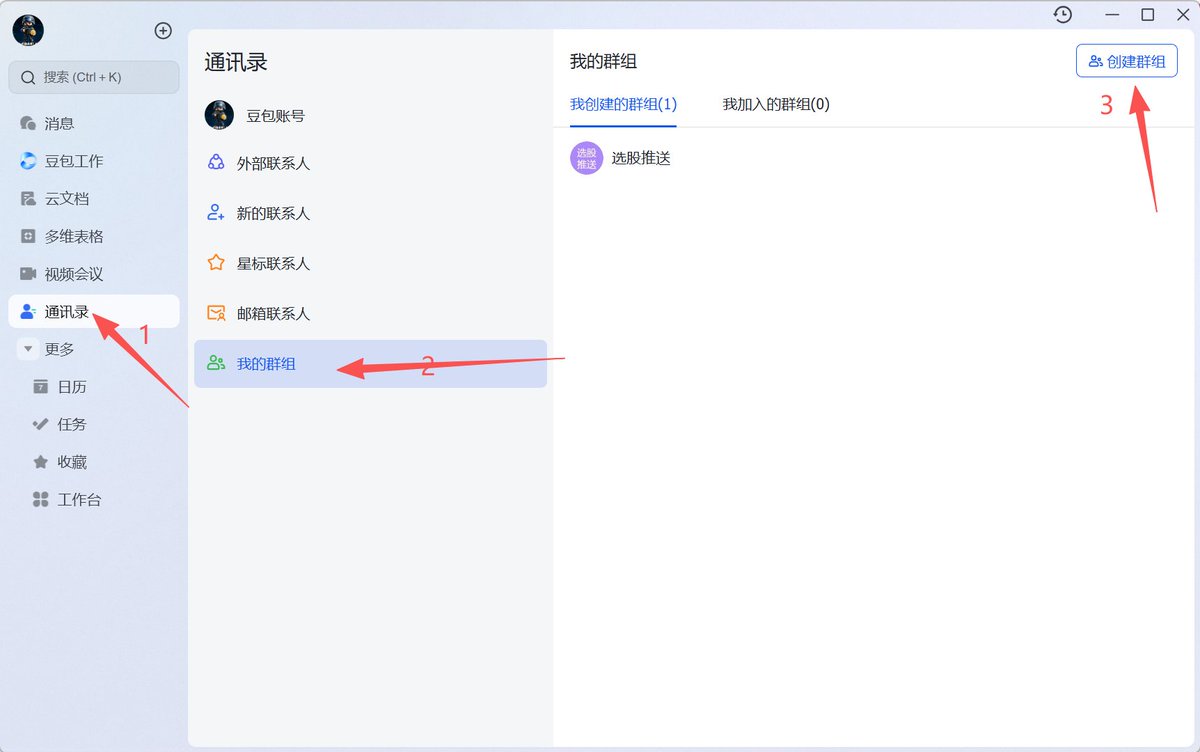Image resolution: width=1200 pixels, height=752 pixels.
Task: Select 豆包账号 in contacts list
Action: pyautogui.click(x=370, y=115)
